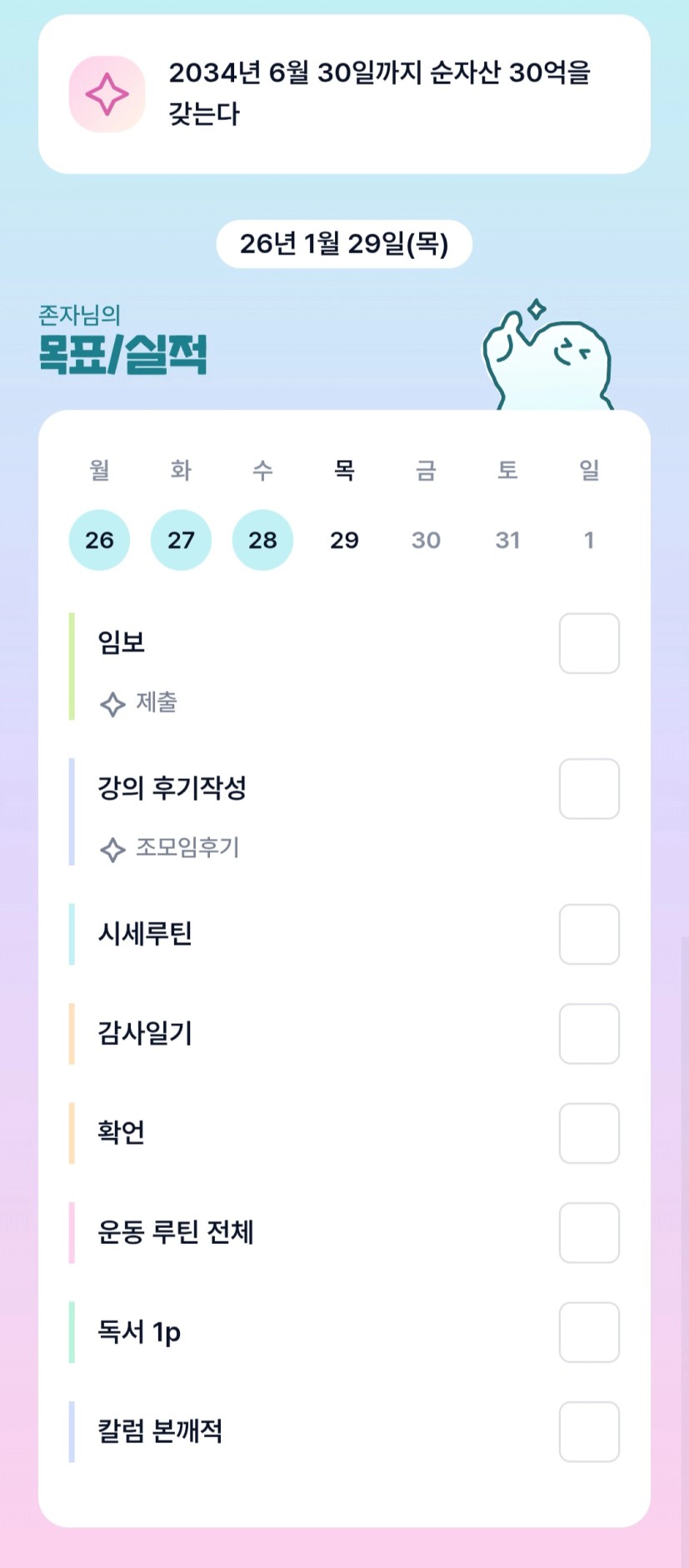This screenshot has height=1568, width=689.
Task: Check the 임보 task checkbox
Action: 588,643
